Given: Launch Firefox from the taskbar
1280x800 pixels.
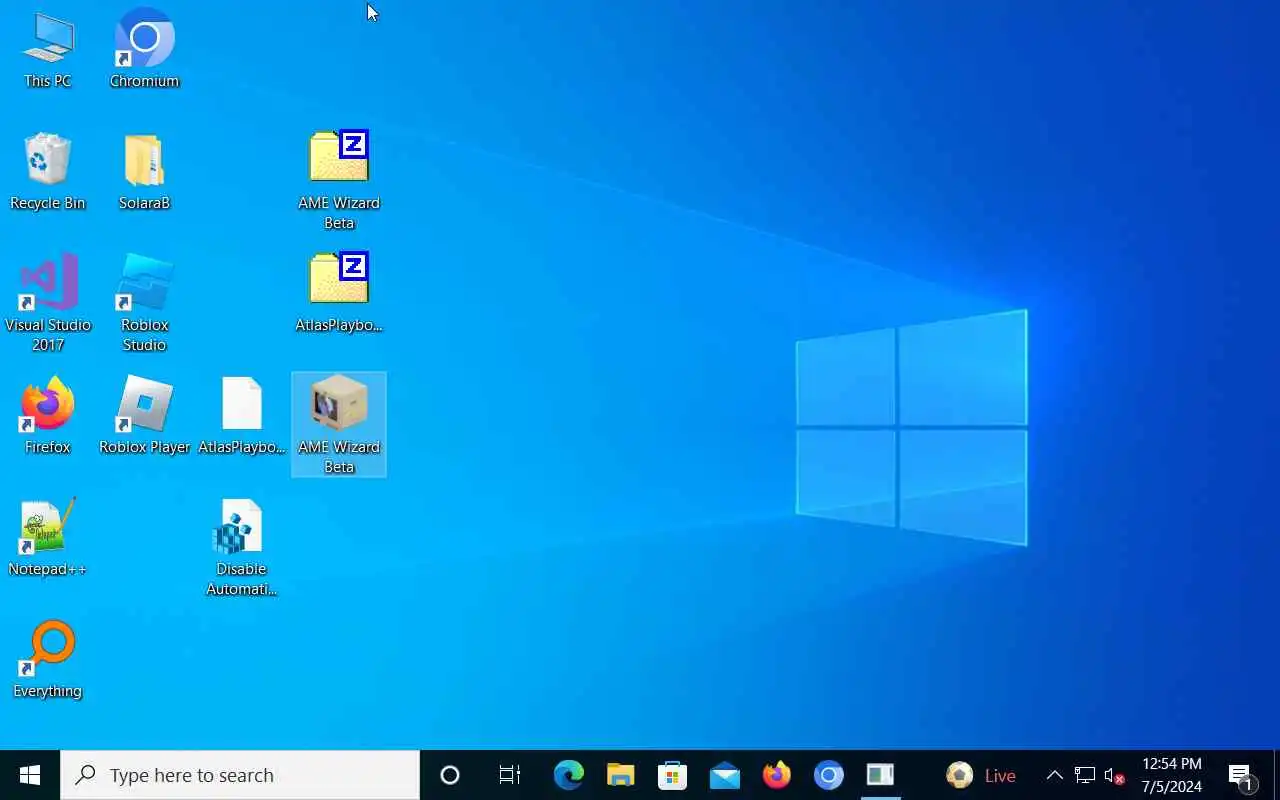Looking at the screenshot, I should tap(777, 775).
